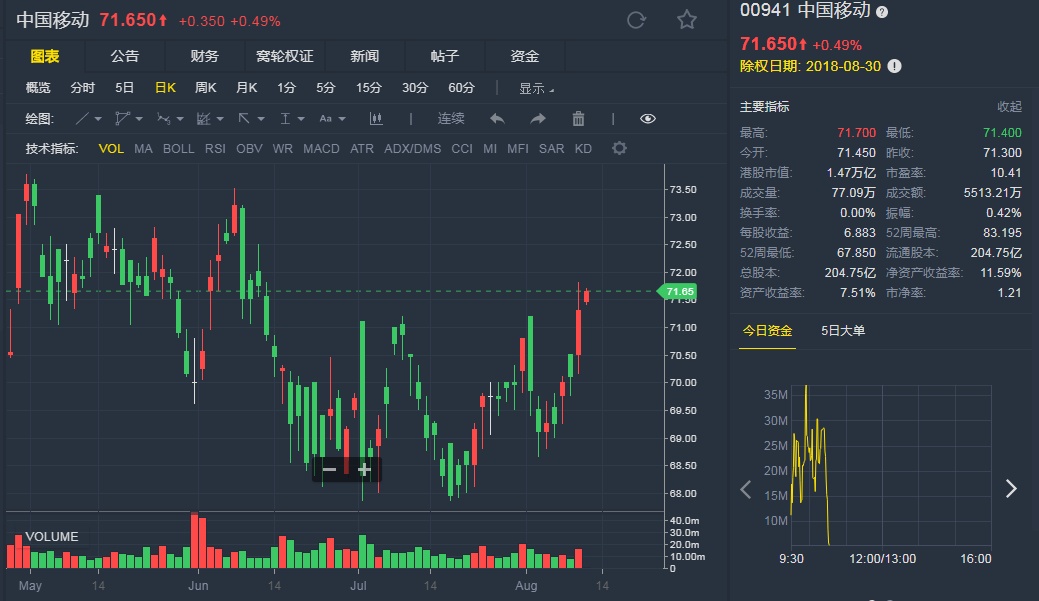Open help icon next to 00941 中国移动
The image size is (1039, 601).
[x=882, y=12]
